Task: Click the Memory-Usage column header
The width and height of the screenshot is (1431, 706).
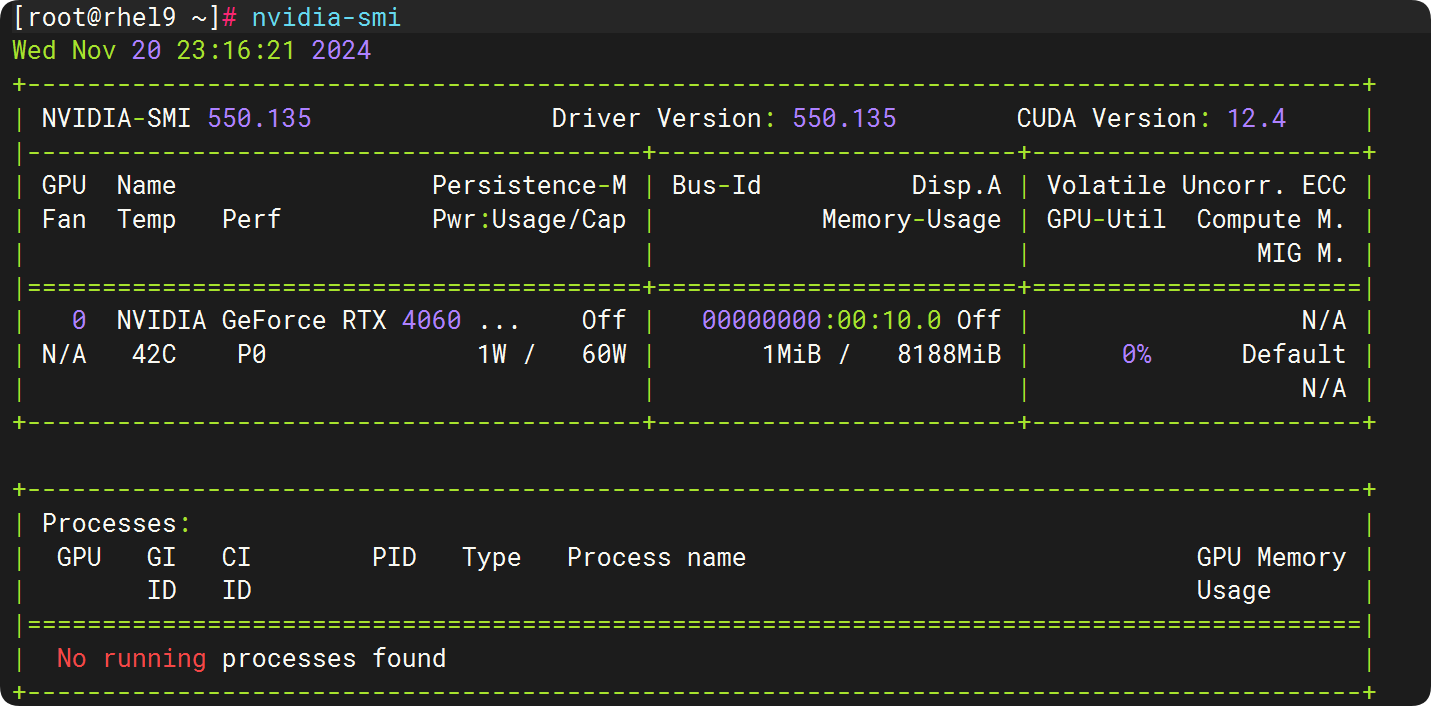Action: [x=911, y=219]
